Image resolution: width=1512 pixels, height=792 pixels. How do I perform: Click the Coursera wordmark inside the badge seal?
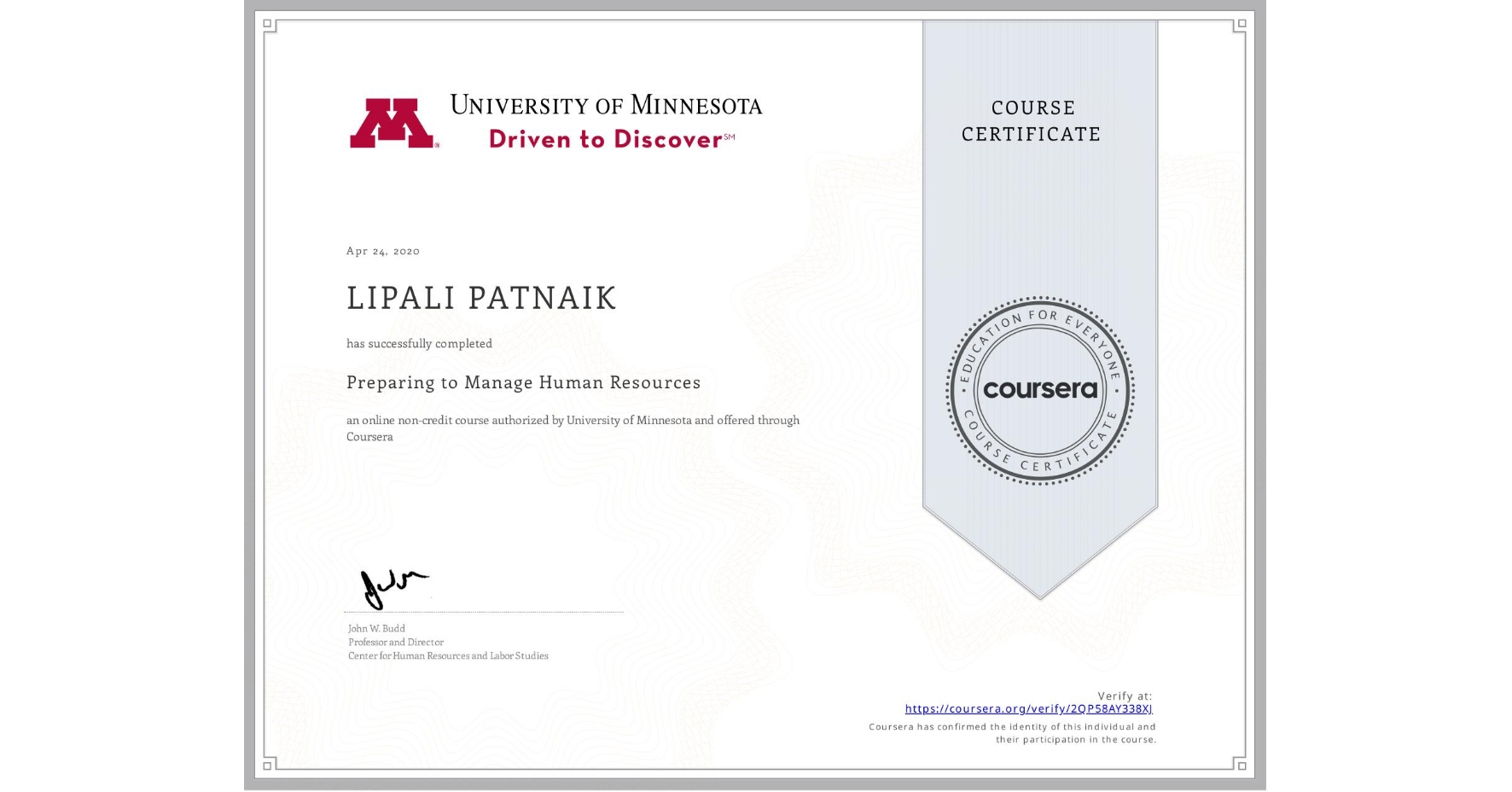[x=1040, y=390]
